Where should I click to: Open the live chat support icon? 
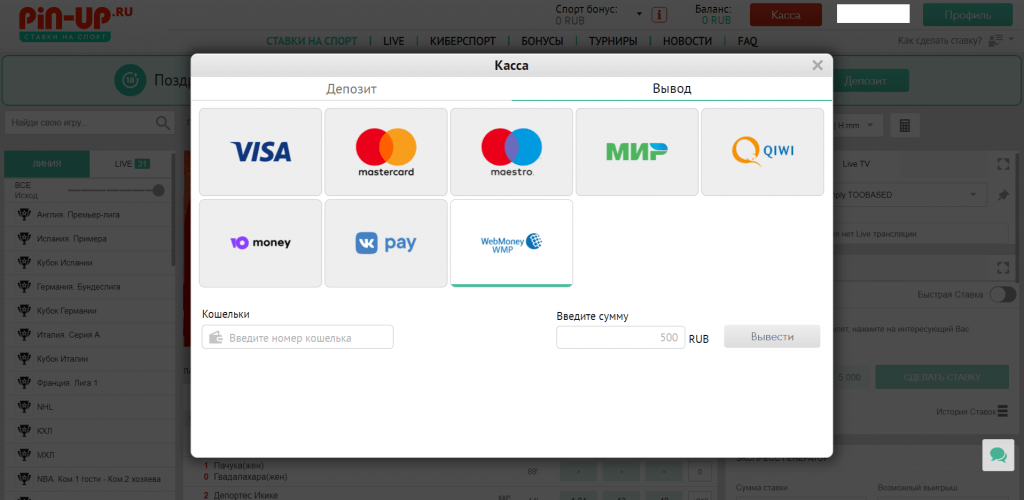[998, 455]
